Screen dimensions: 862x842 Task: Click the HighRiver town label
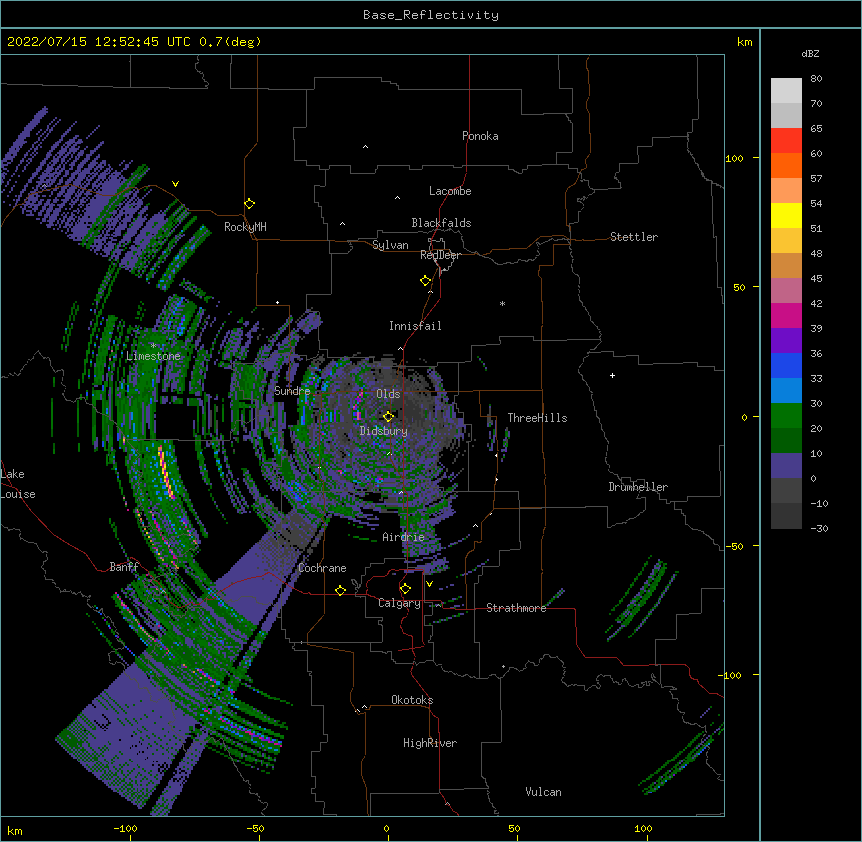pos(430,743)
